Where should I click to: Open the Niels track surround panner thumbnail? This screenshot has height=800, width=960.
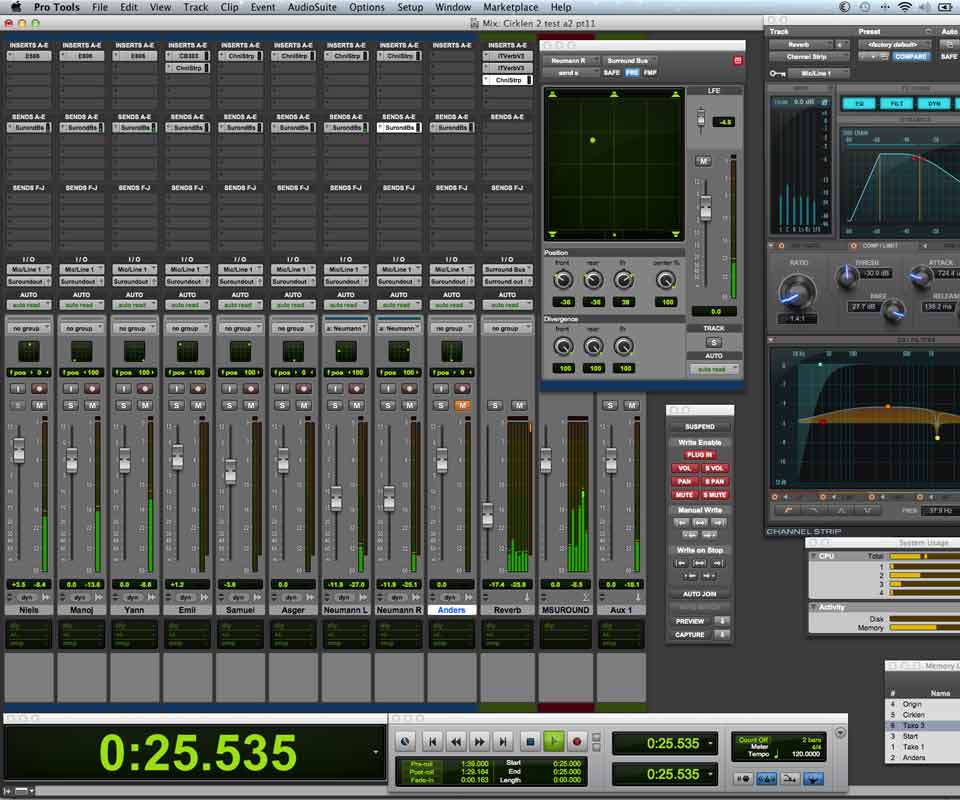pos(28,351)
